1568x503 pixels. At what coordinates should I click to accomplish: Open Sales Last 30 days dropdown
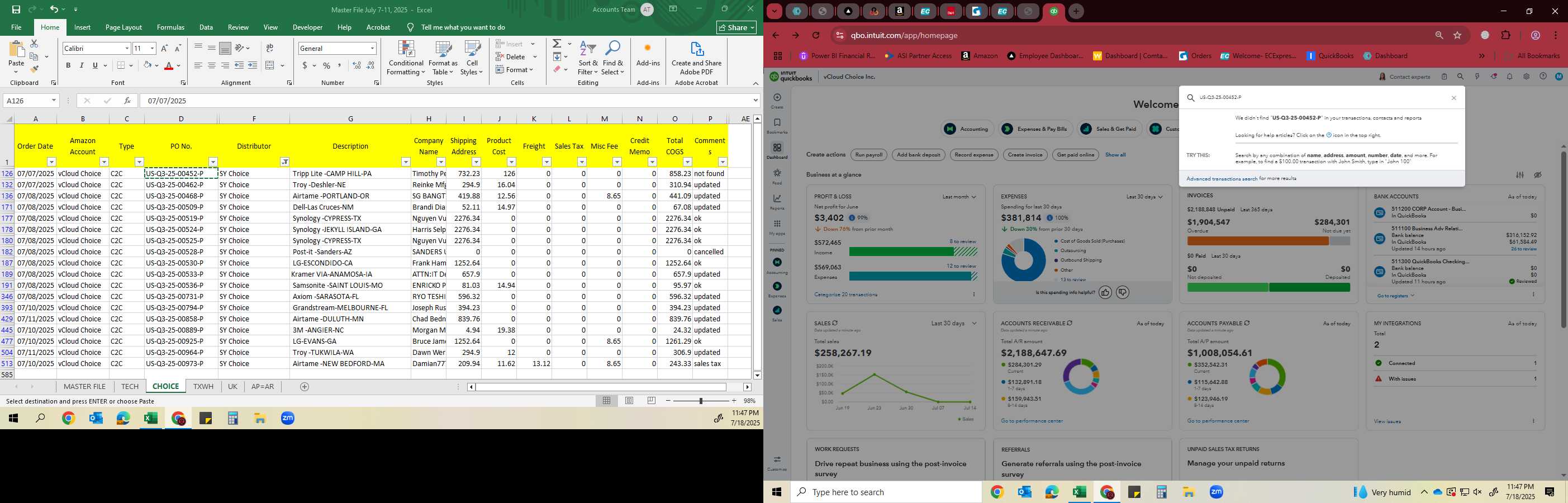click(x=953, y=324)
